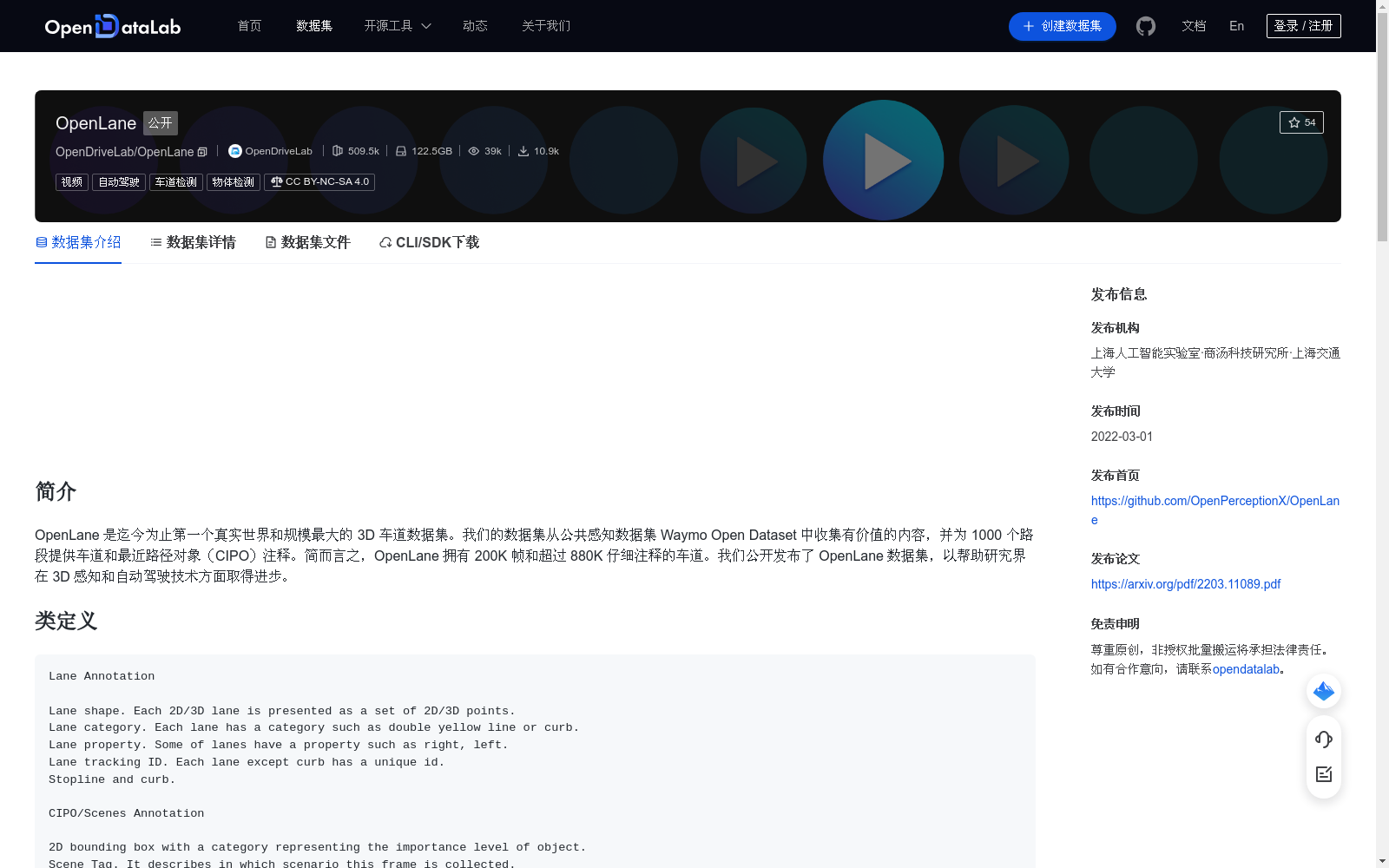Viewport: 1389px width, 868px height.
Task: Click the OpenDriveLab organization name
Action: point(279,151)
